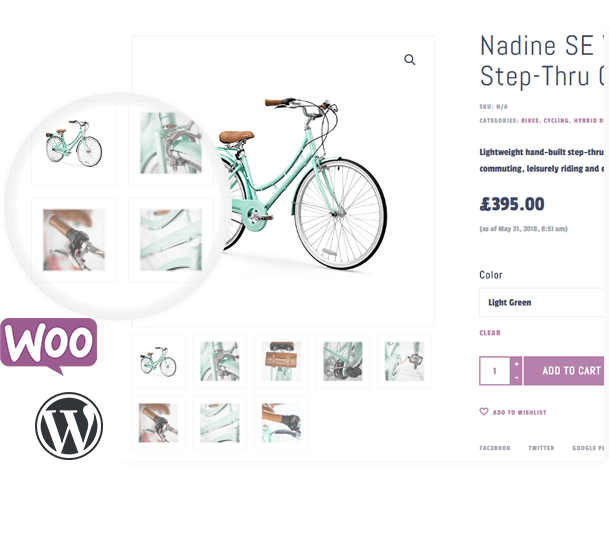This screenshot has width=609, height=557.
Task: Click the quantity input field
Action: click(x=495, y=371)
